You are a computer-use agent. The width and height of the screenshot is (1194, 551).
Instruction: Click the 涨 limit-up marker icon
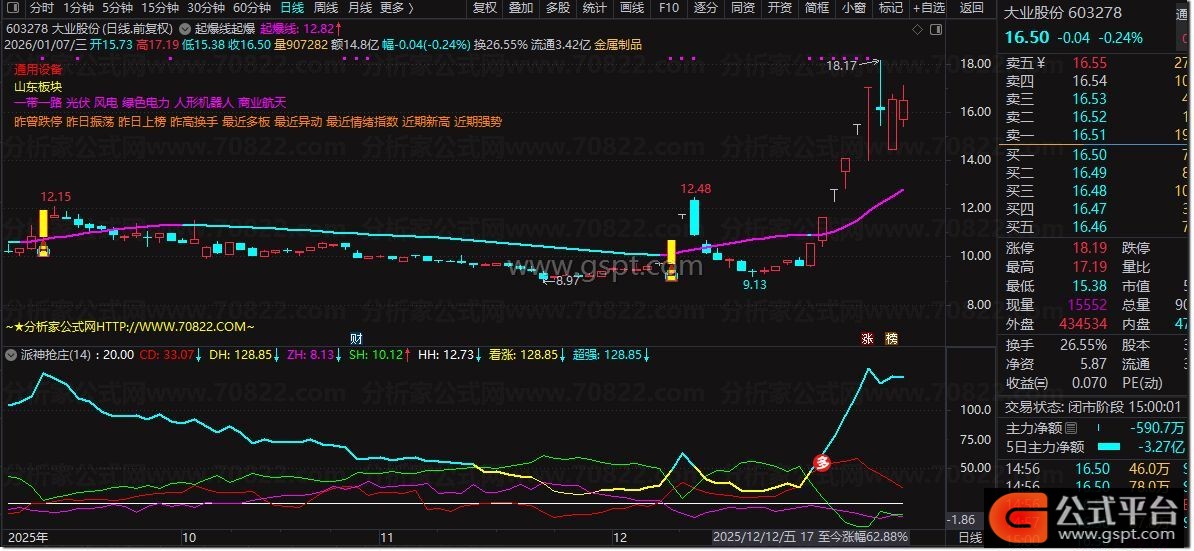tap(868, 338)
